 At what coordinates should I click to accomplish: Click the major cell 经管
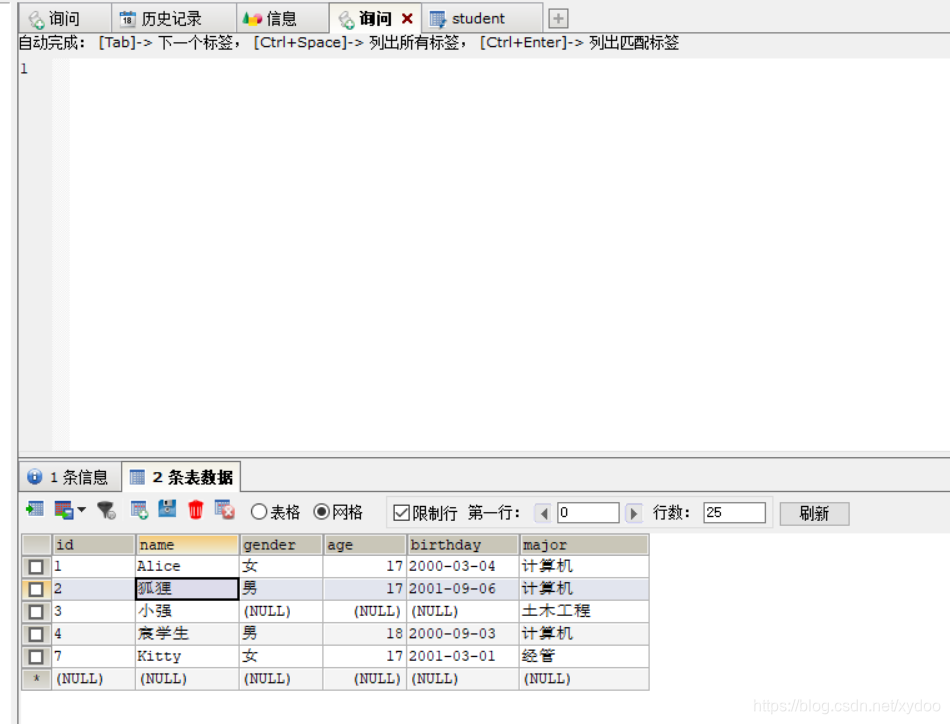pos(584,656)
